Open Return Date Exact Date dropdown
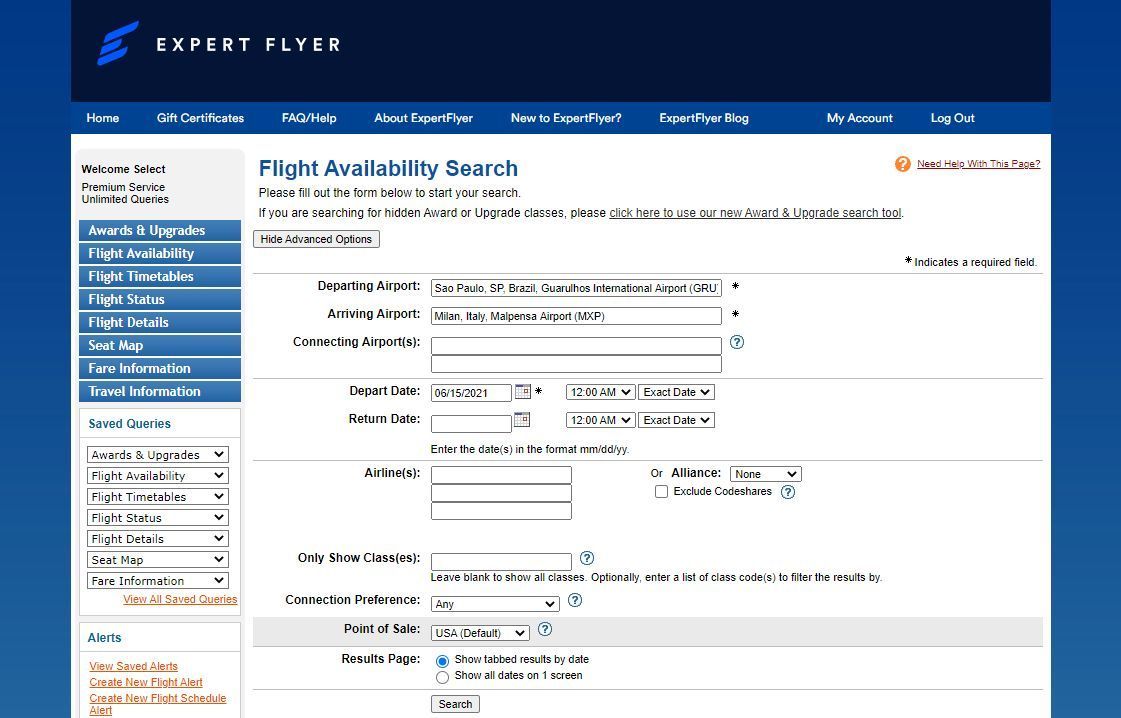Image resolution: width=1121 pixels, height=718 pixels. (676, 420)
